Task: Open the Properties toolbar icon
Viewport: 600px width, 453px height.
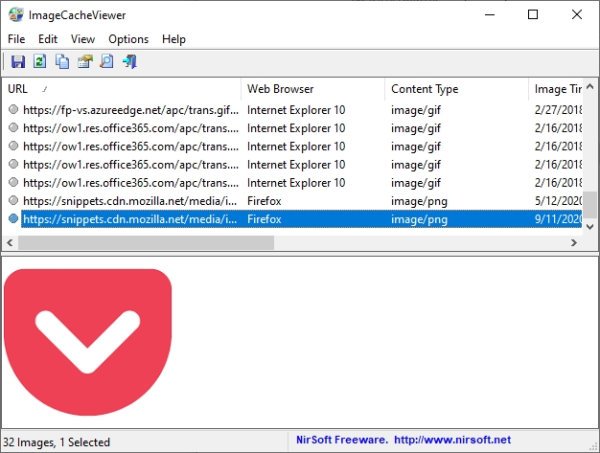Action: tap(85, 61)
